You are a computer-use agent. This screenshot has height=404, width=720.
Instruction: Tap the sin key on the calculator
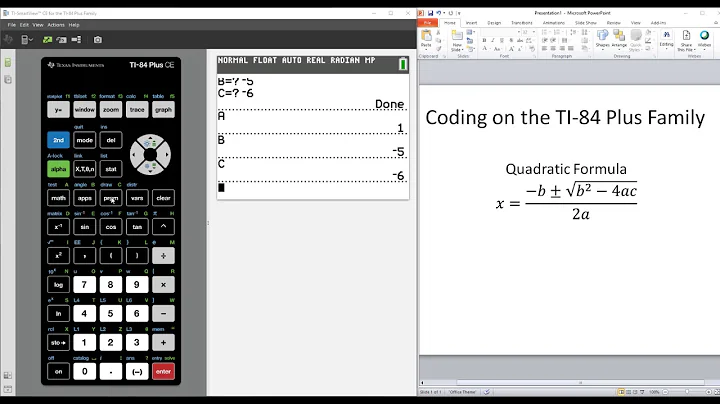coord(84,227)
